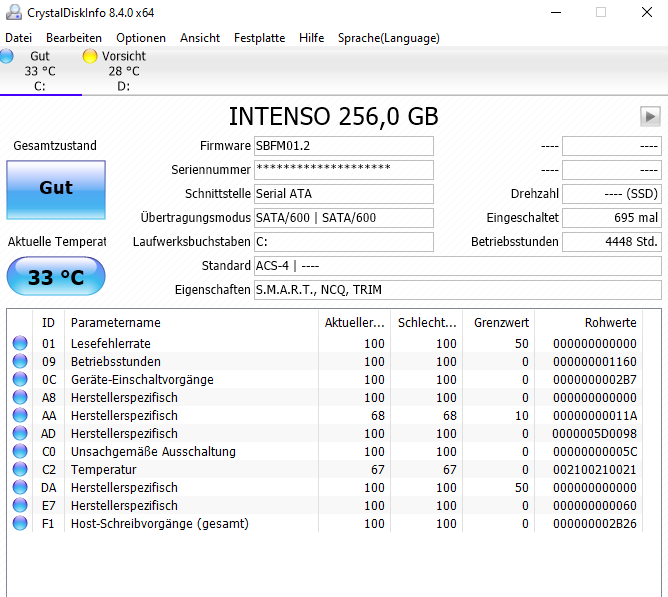Click raw value 000000002B26

point(594,523)
